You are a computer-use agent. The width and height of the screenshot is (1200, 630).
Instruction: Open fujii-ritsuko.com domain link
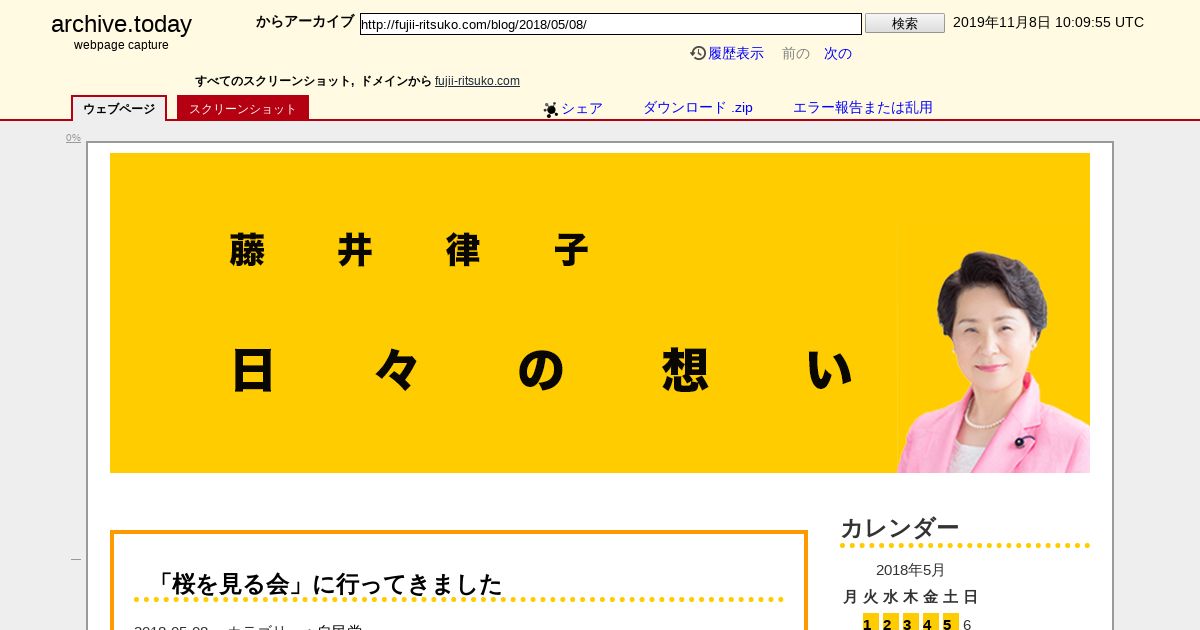(x=477, y=81)
